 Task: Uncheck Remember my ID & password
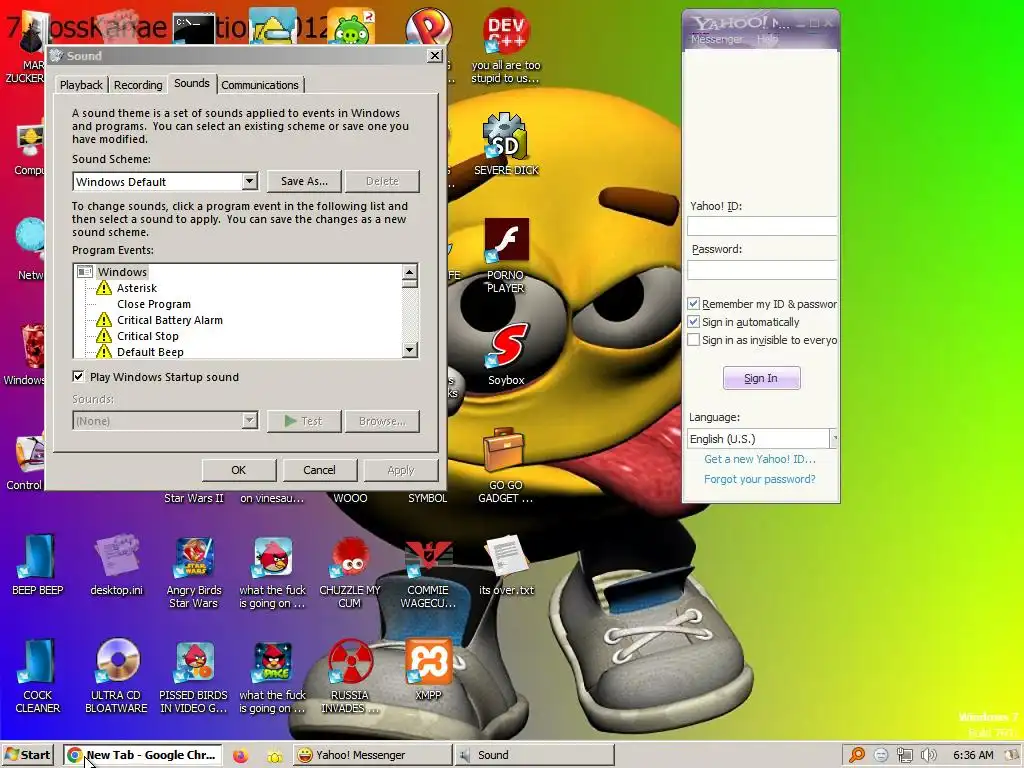pyautogui.click(x=694, y=304)
